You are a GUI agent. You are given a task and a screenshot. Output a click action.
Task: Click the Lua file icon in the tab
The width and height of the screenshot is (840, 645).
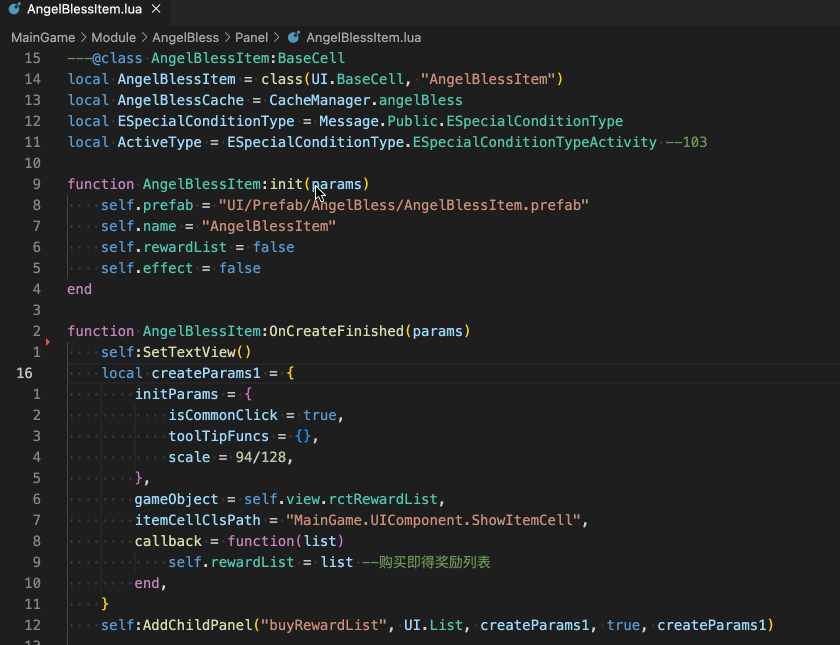pyautogui.click(x=14, y=9)
